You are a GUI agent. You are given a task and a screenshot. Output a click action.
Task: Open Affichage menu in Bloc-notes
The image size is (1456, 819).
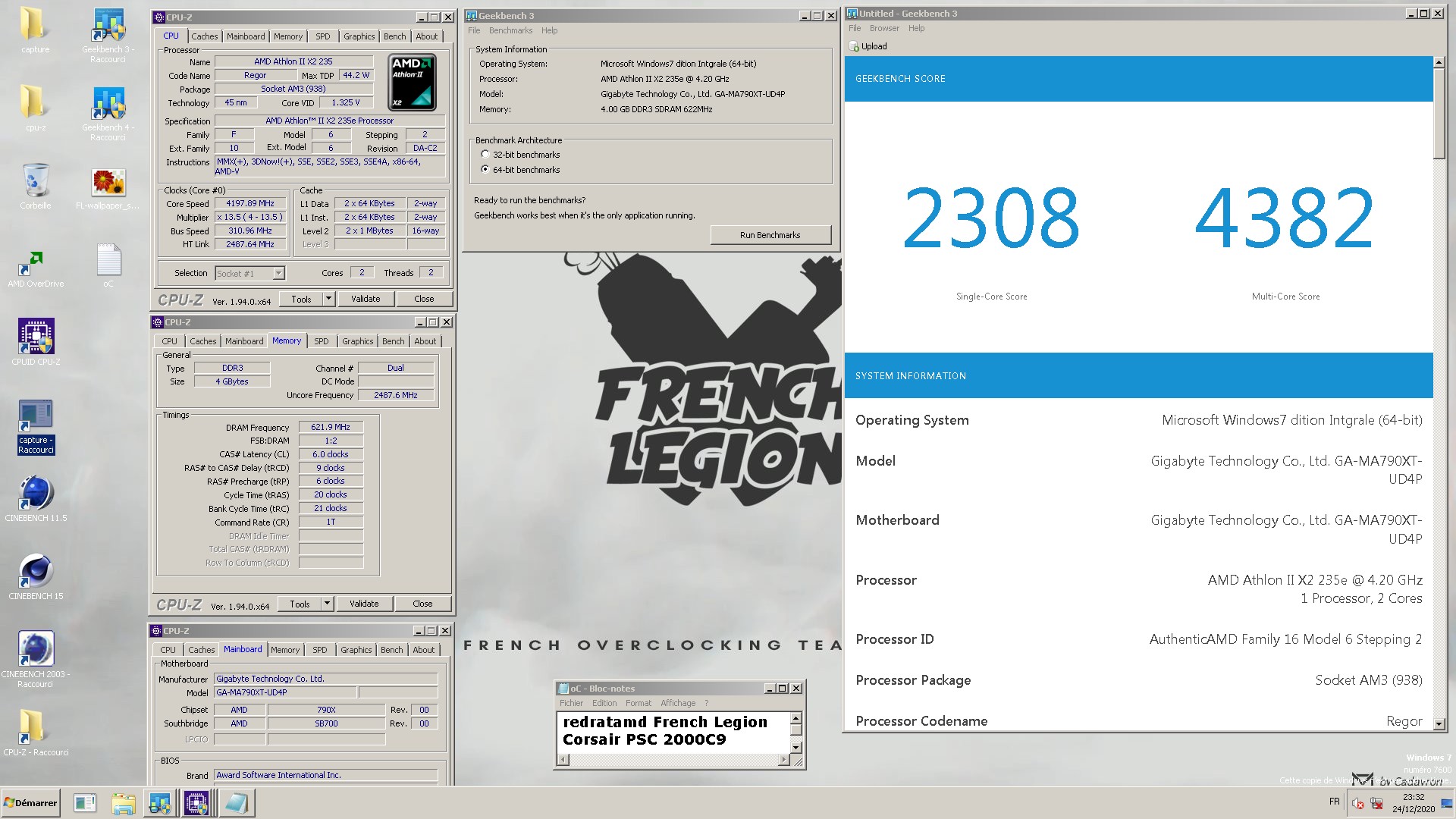677,703
